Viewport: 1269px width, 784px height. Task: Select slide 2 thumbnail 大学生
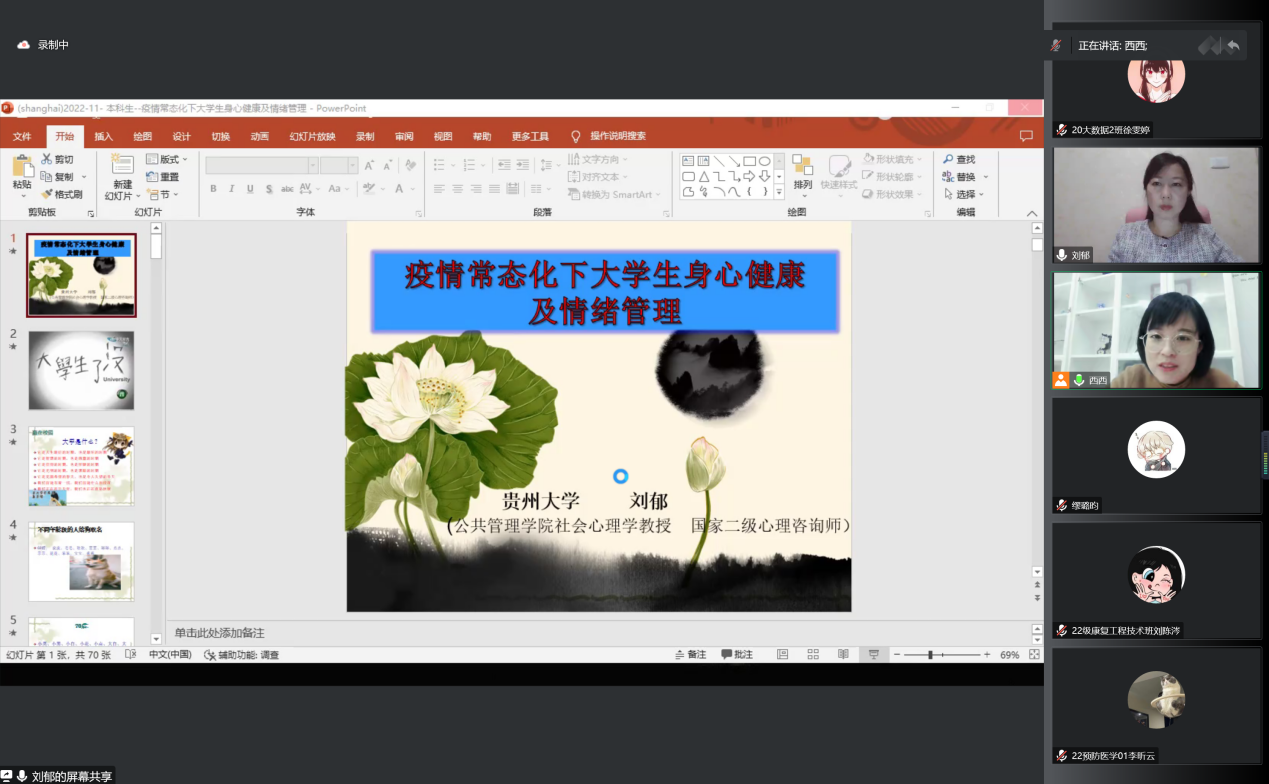click(81, 370)
